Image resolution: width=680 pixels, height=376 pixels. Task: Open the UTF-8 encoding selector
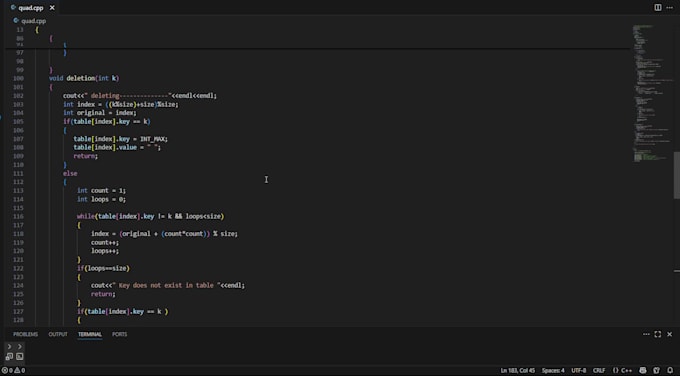(579, 370)
